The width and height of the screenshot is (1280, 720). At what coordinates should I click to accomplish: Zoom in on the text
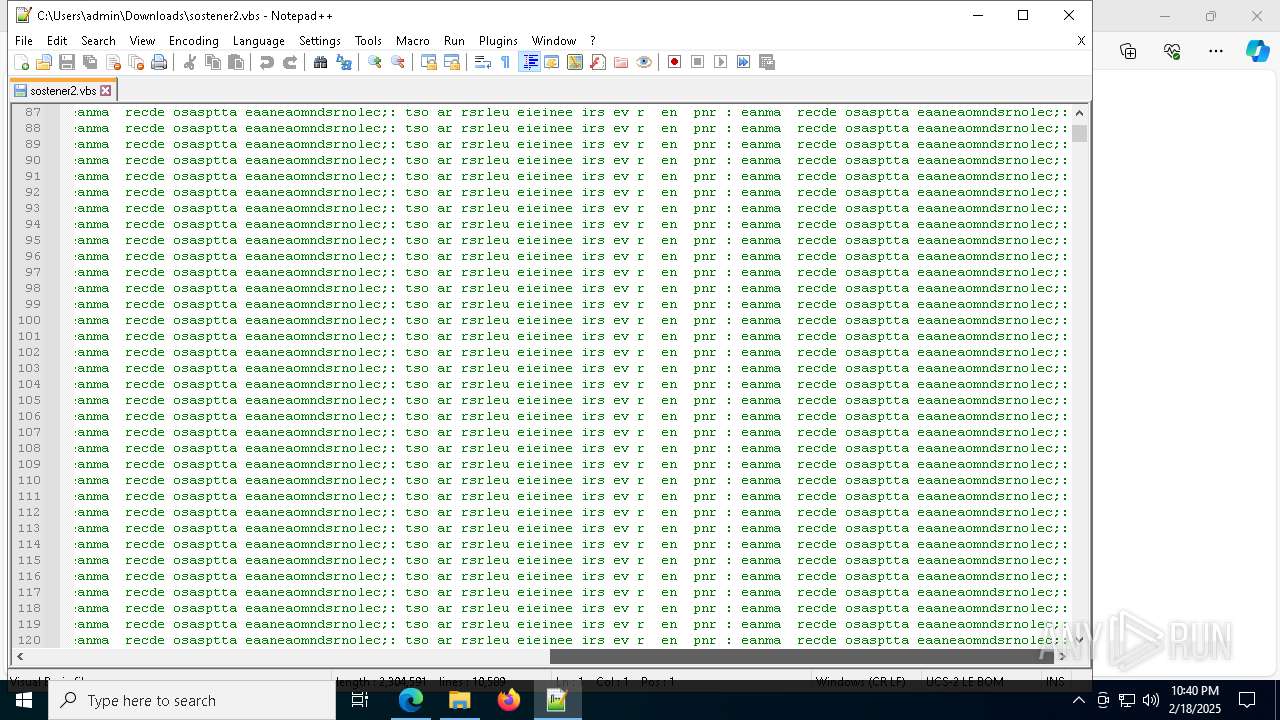pos(375,62)
